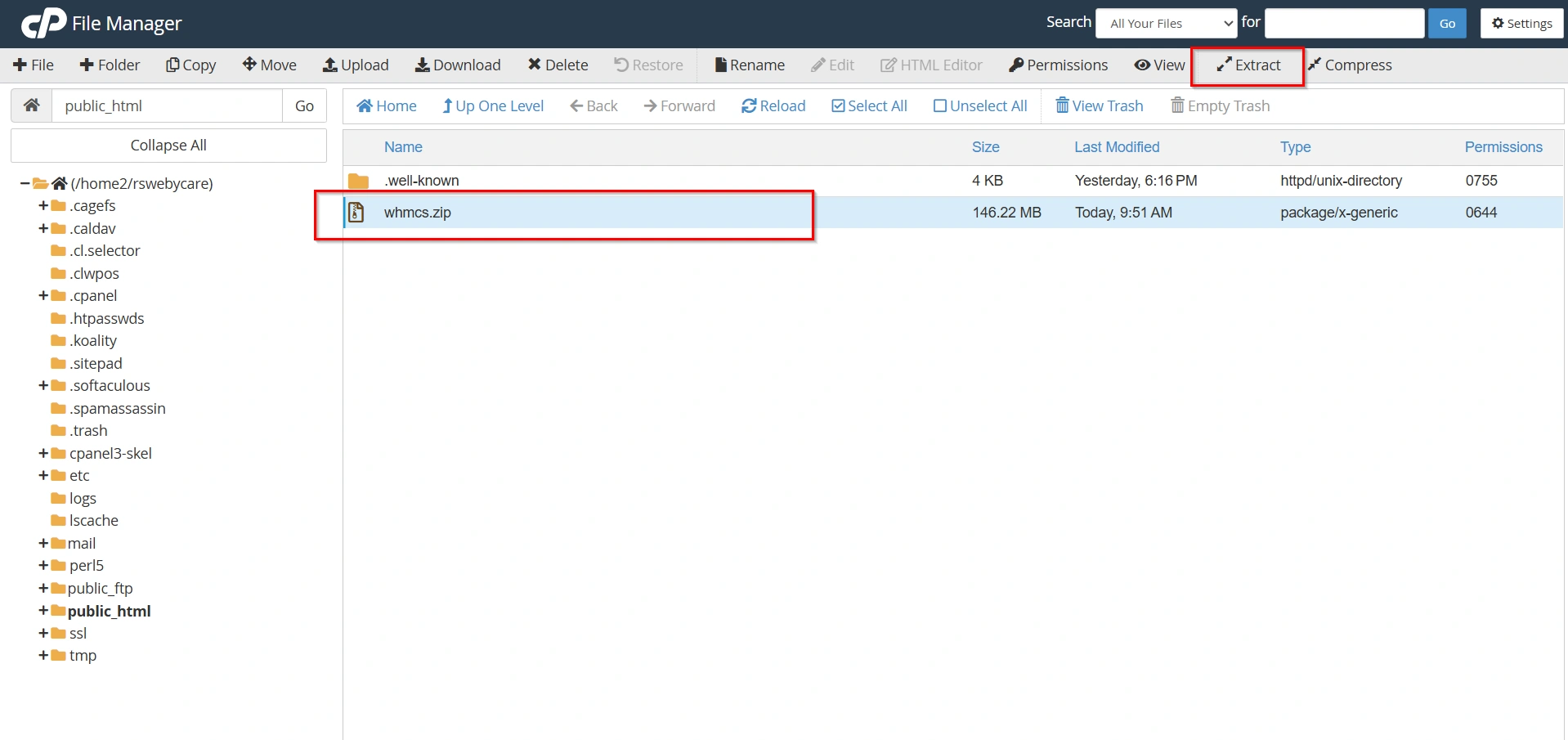Click the Copy toolbar button
Viewport: 1568px width, 740px height.
point(190,65)
